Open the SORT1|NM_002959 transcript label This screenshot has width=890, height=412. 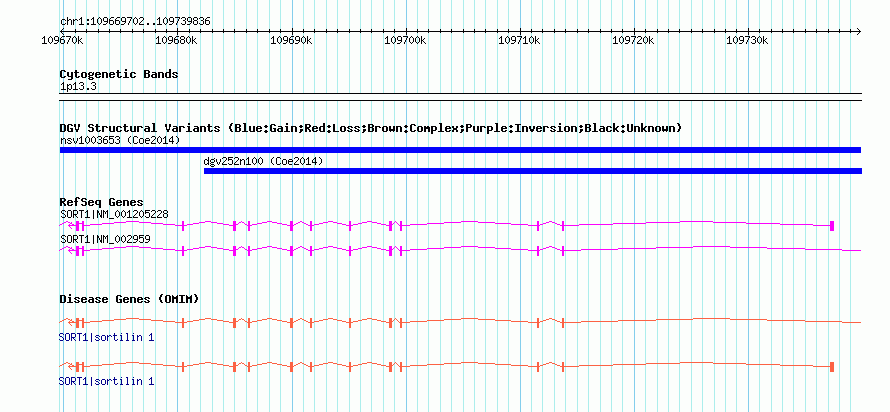click(105, 239)
